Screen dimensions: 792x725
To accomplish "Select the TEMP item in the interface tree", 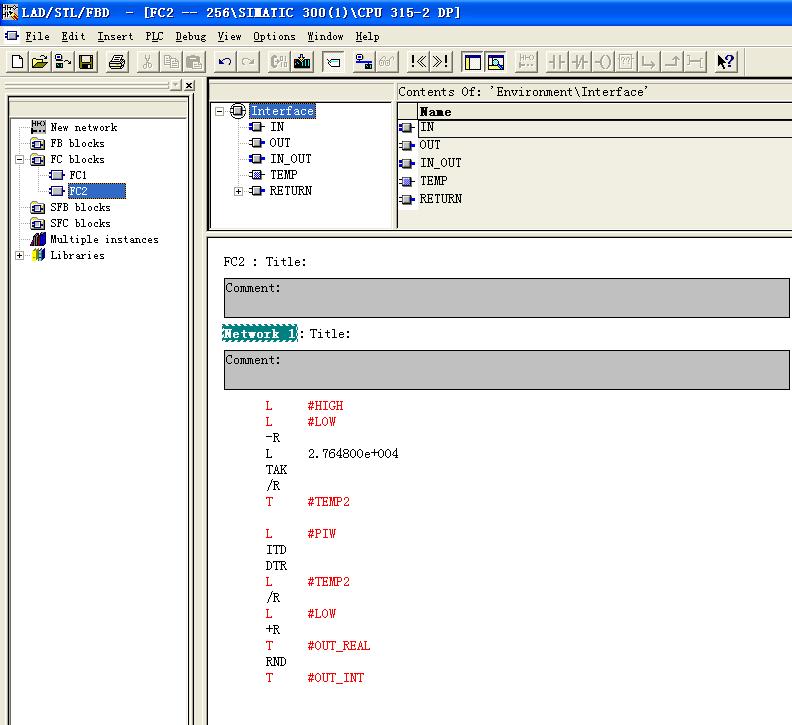I will point(283,175).
